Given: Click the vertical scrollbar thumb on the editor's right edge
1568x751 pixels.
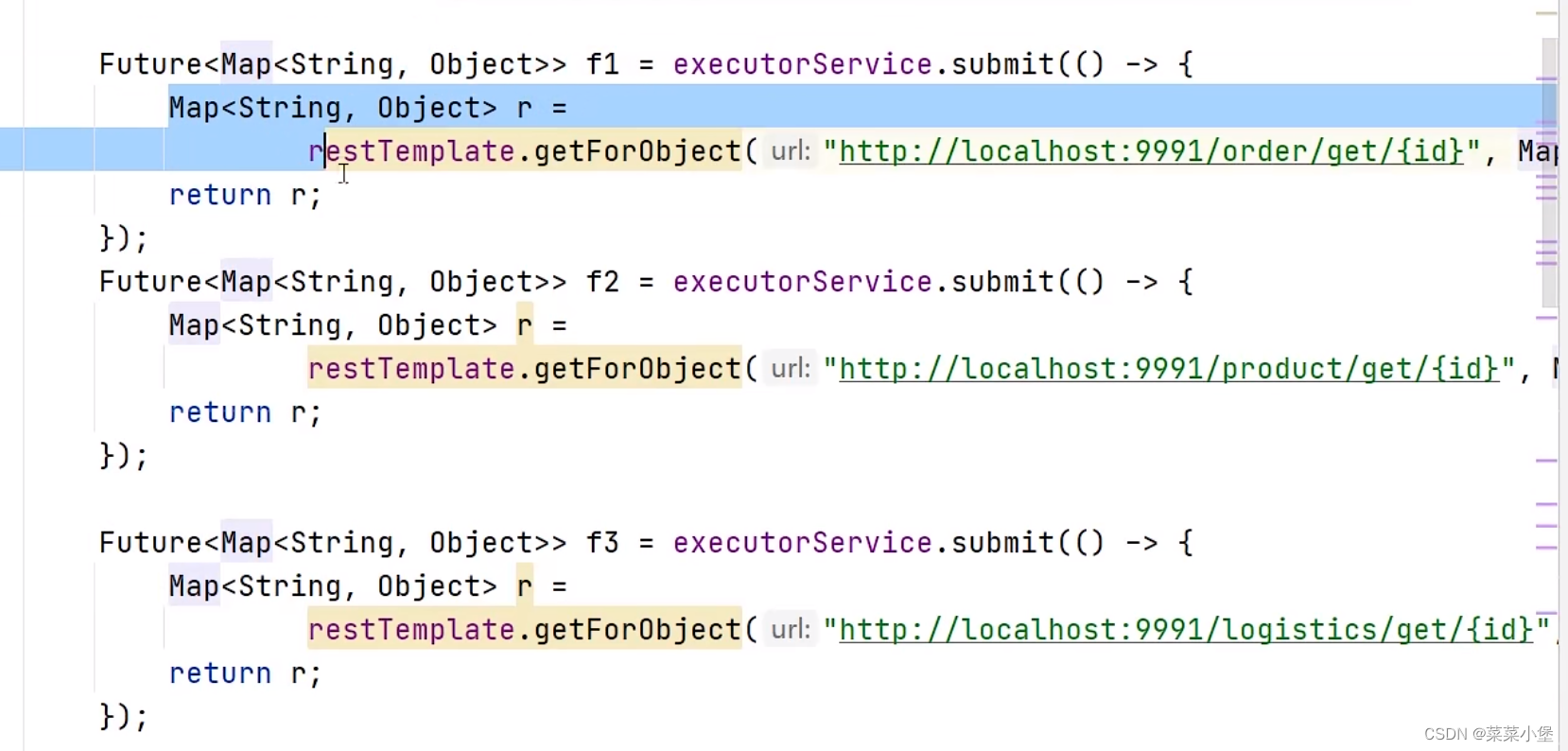Looking at the screenshot, I should click(x=1549, y=173).
